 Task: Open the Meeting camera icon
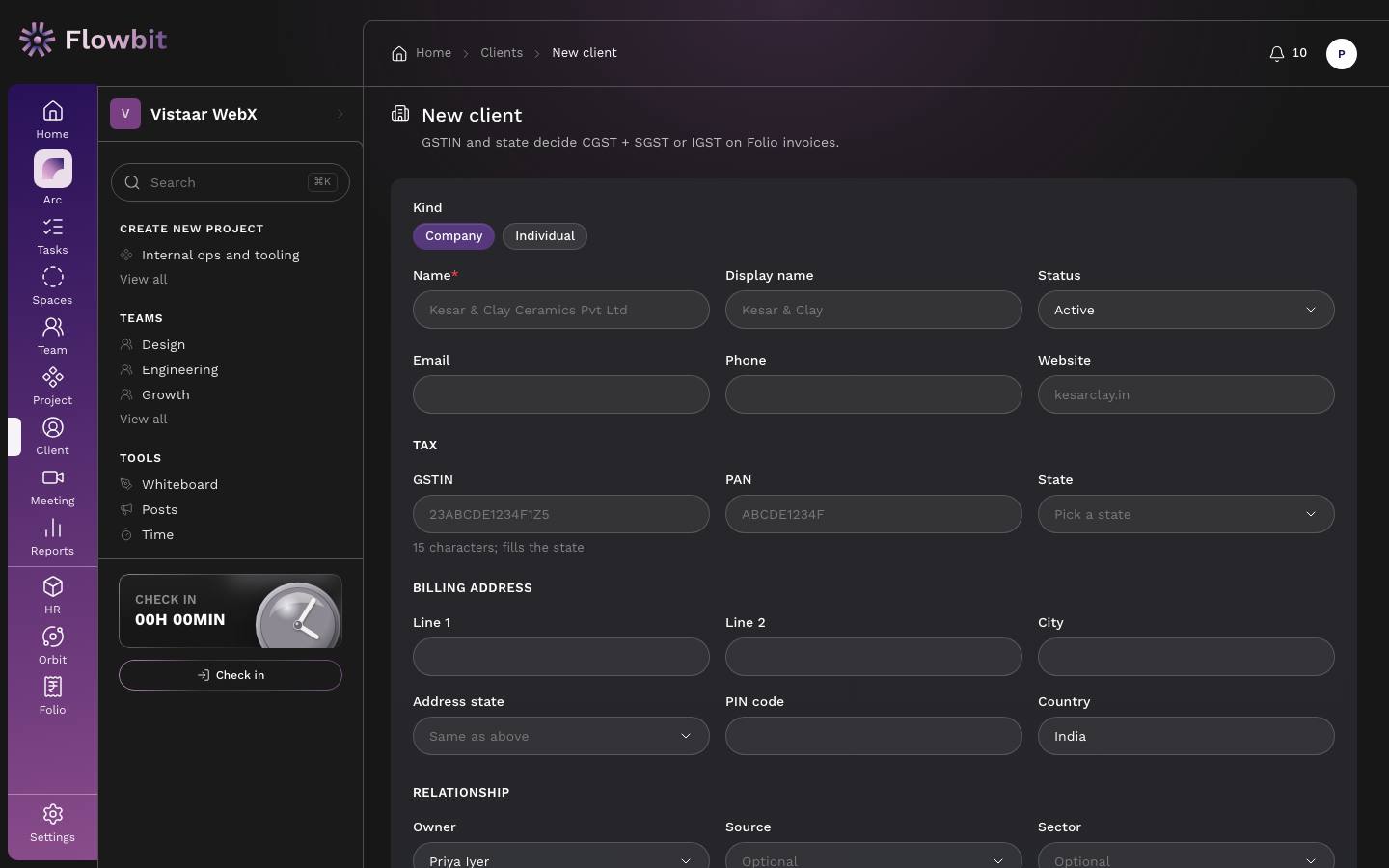(53, 478)
